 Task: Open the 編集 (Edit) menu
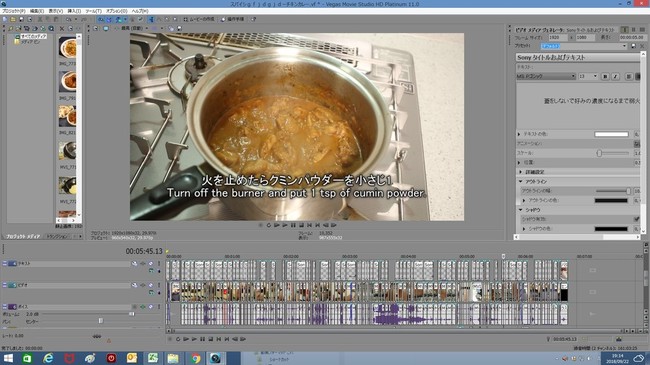point(36,11)
